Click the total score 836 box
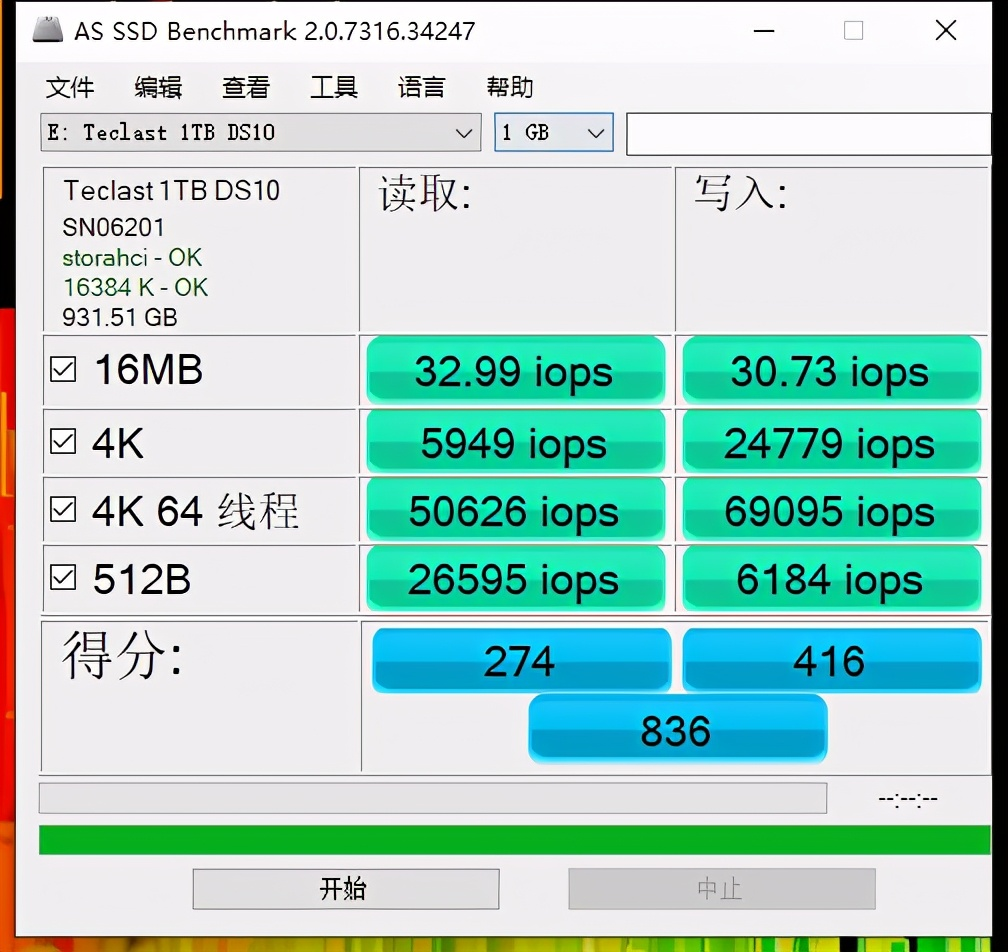 click(678, 730)
